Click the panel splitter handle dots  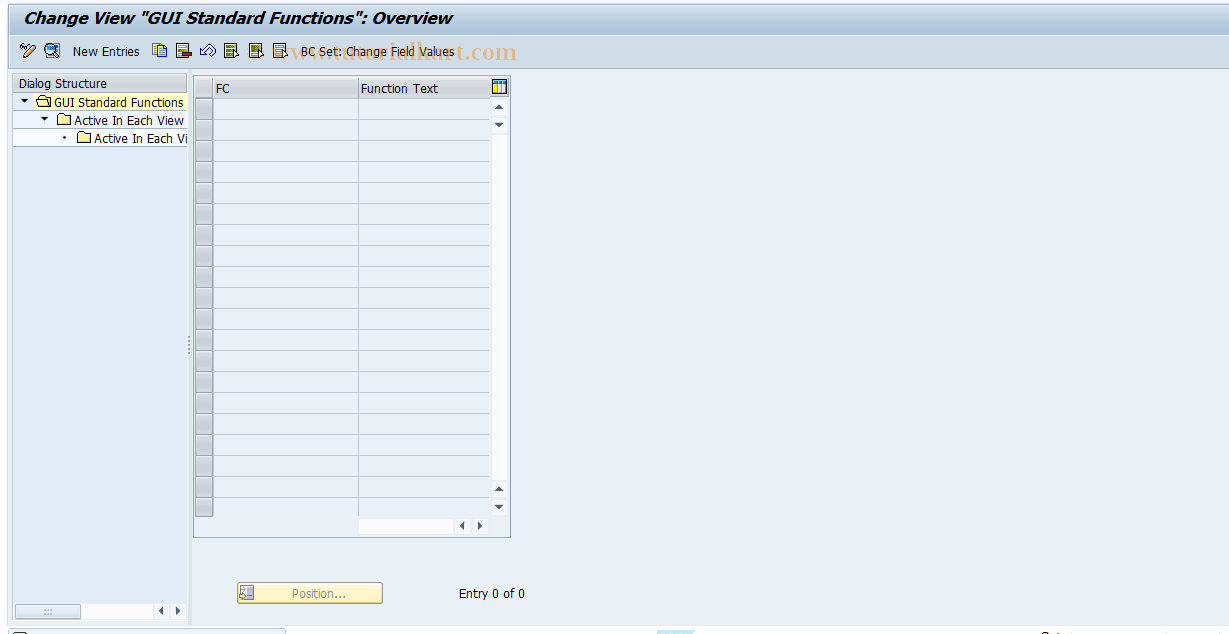[188, 345]
